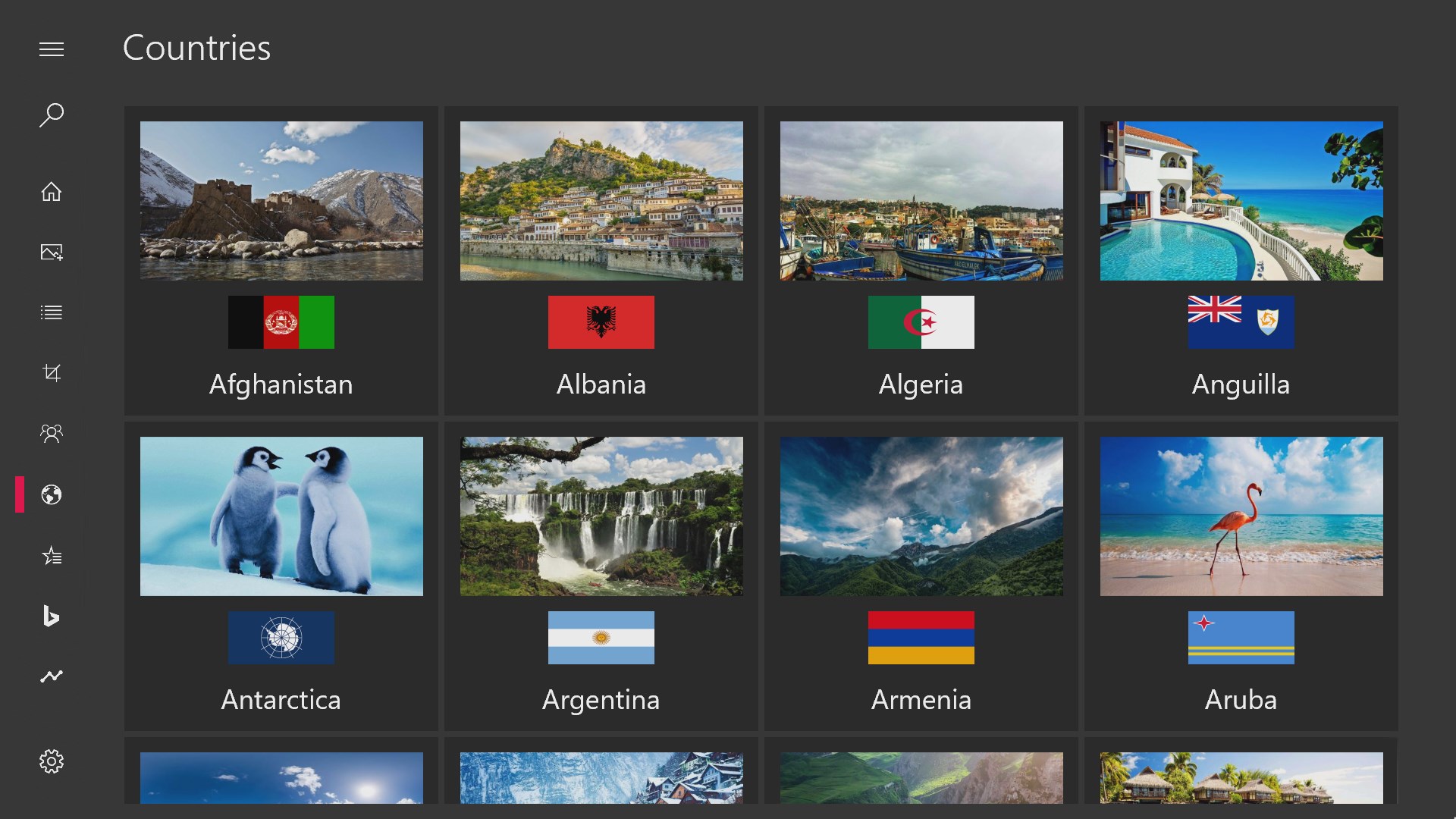Select the crop tool sidebar icon
The width and height of the screenshot is (1456, 819).
click(x=52, y=372)
